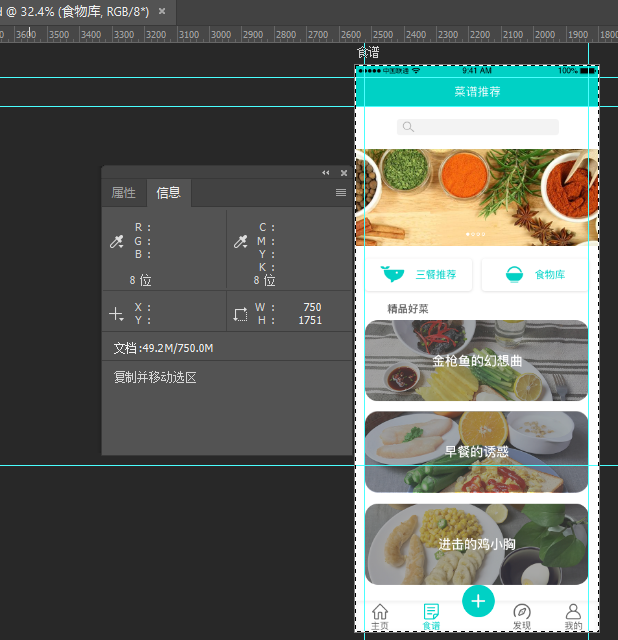Open the Info panel options menu
This screenshot has height=640, width=618.
tap(341, 193)
